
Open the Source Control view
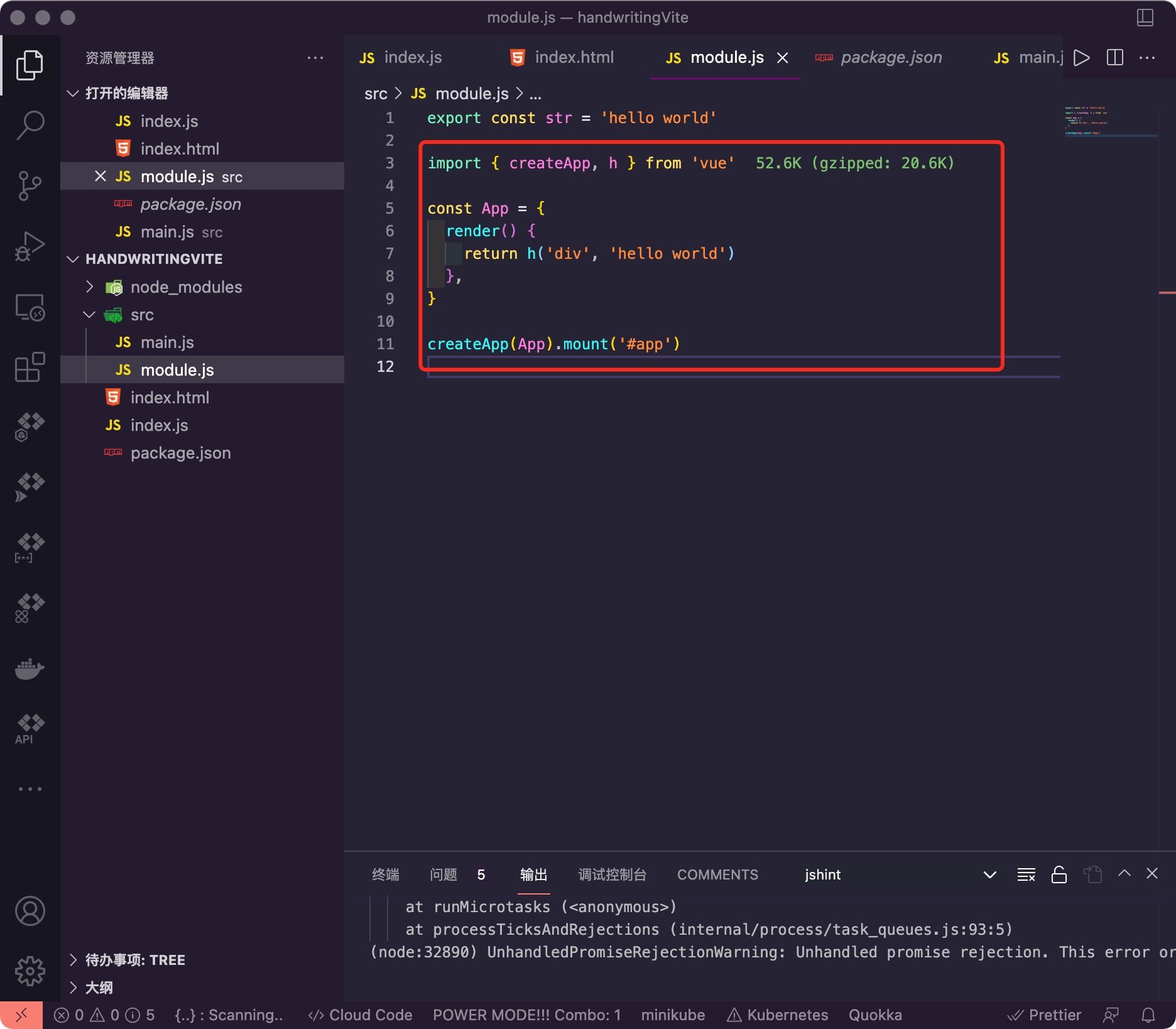pos(30,186)
